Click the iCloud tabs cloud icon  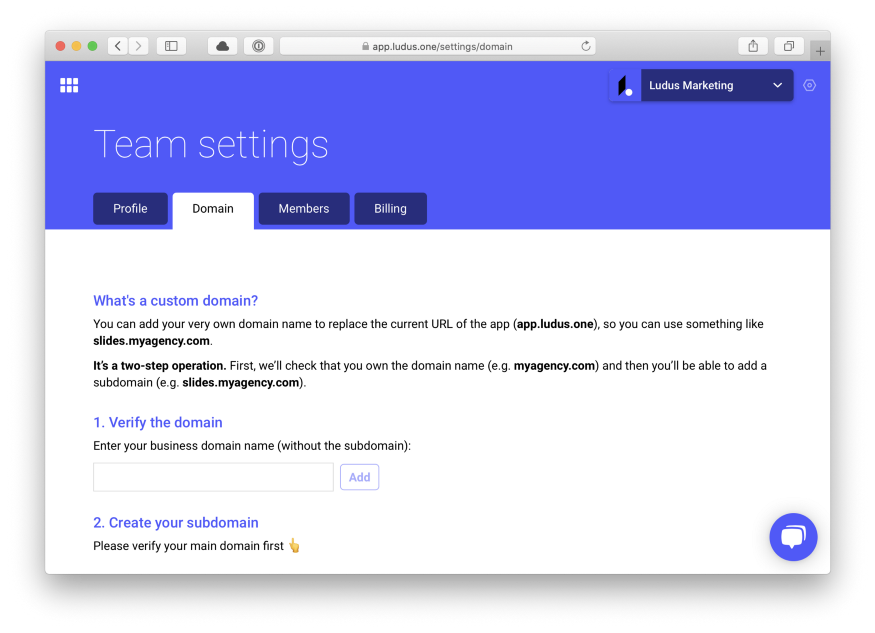coord(222,46)
